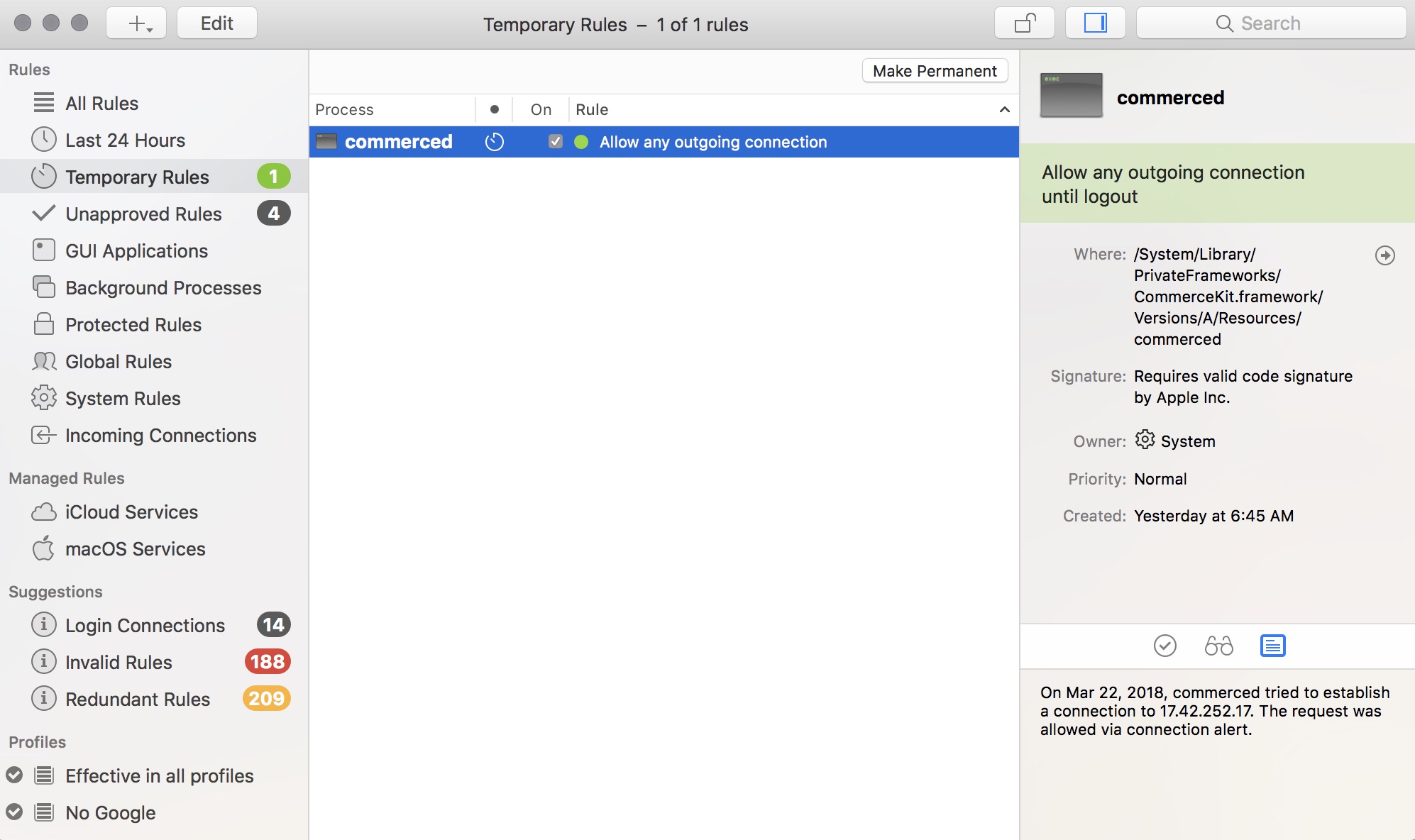Click the temporary timer icon in commerced row
Image resolution: width=1415 pixels, height=840 pixels.
pyautogui.click(x=495, y=142)
